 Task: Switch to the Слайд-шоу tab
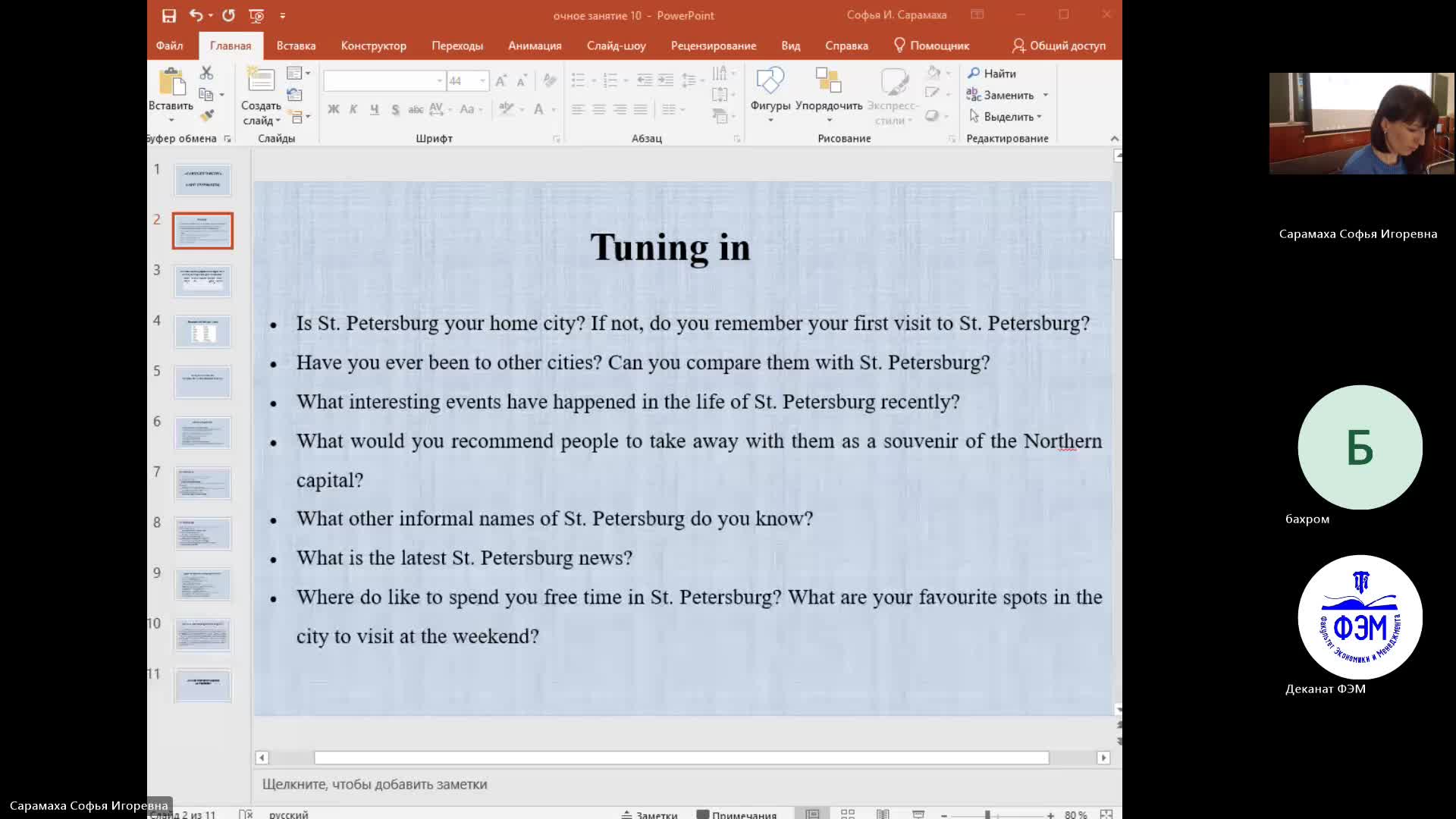click(616, 45)
